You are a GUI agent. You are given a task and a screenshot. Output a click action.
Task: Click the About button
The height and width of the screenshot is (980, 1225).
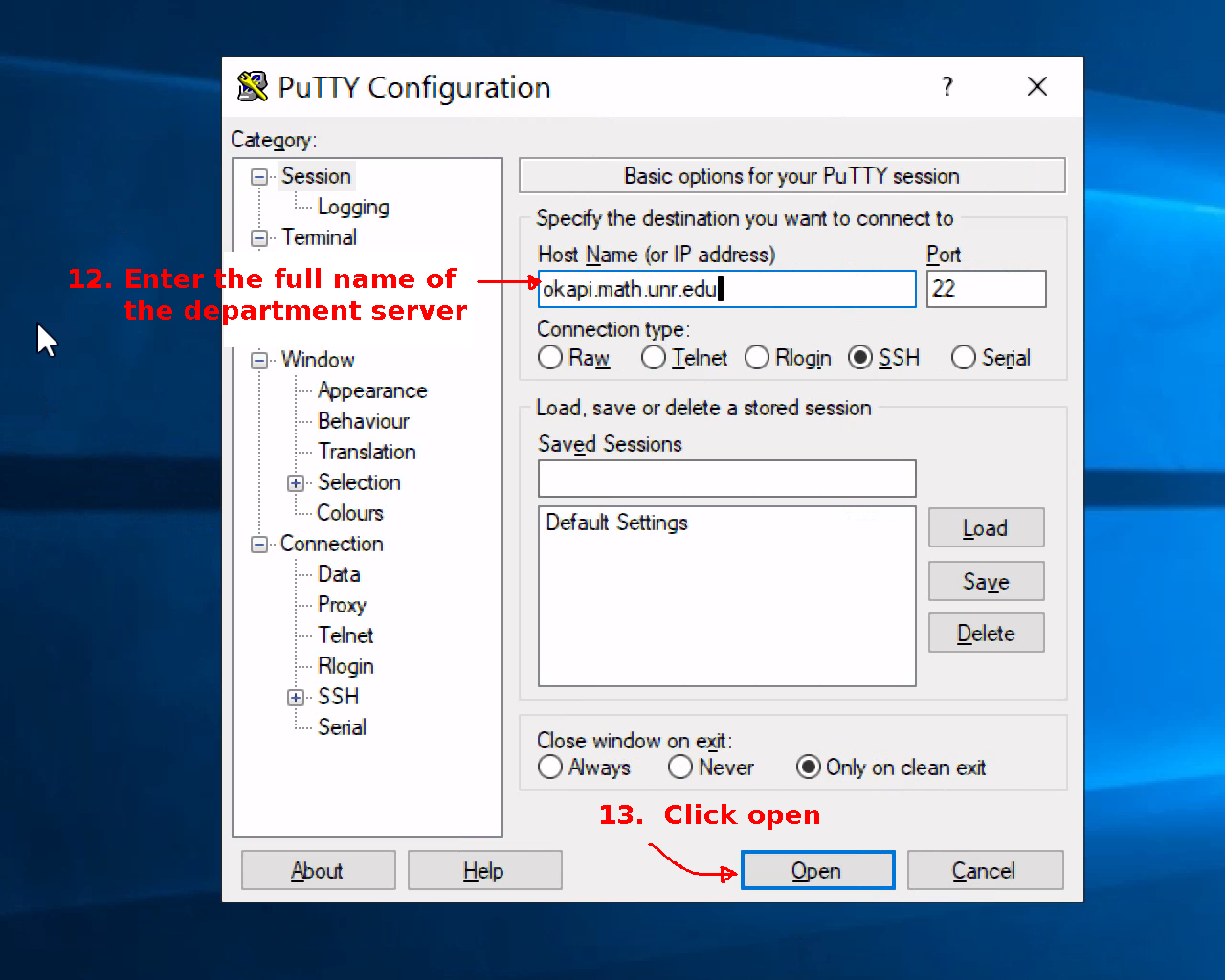(319, 870)
